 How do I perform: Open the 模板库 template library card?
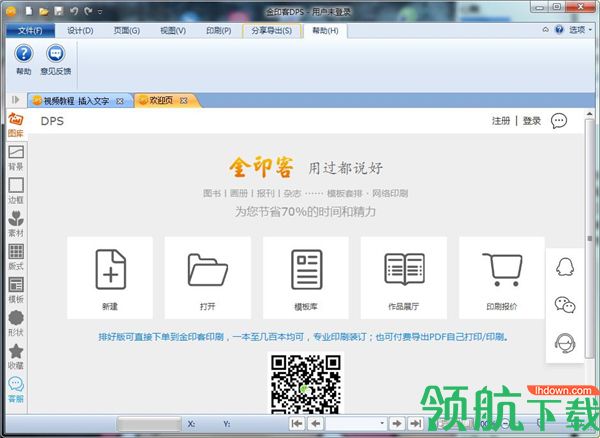click(306, 278)
